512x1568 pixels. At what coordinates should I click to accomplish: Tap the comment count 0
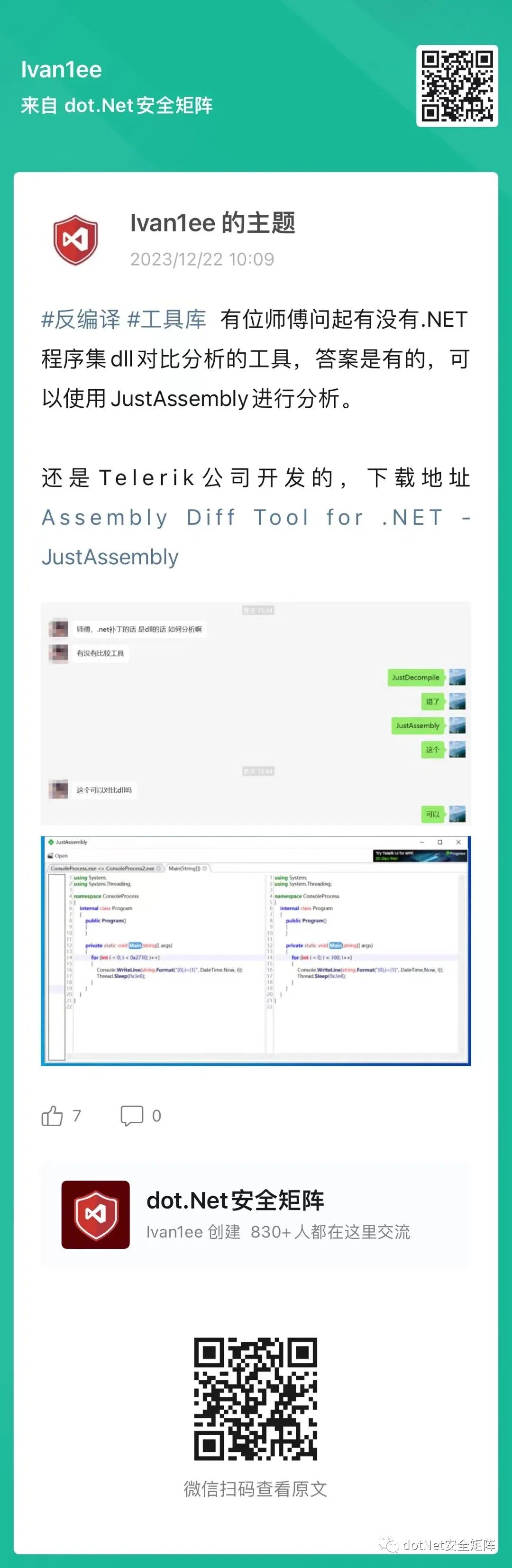pyautogui.click(x=156, y=1116)
